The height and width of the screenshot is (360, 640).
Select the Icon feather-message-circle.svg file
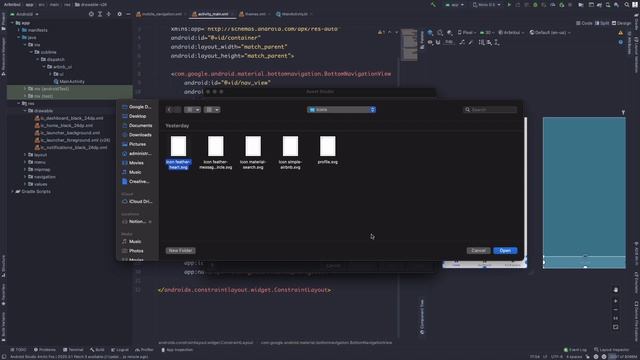click(x=216, y=153)
